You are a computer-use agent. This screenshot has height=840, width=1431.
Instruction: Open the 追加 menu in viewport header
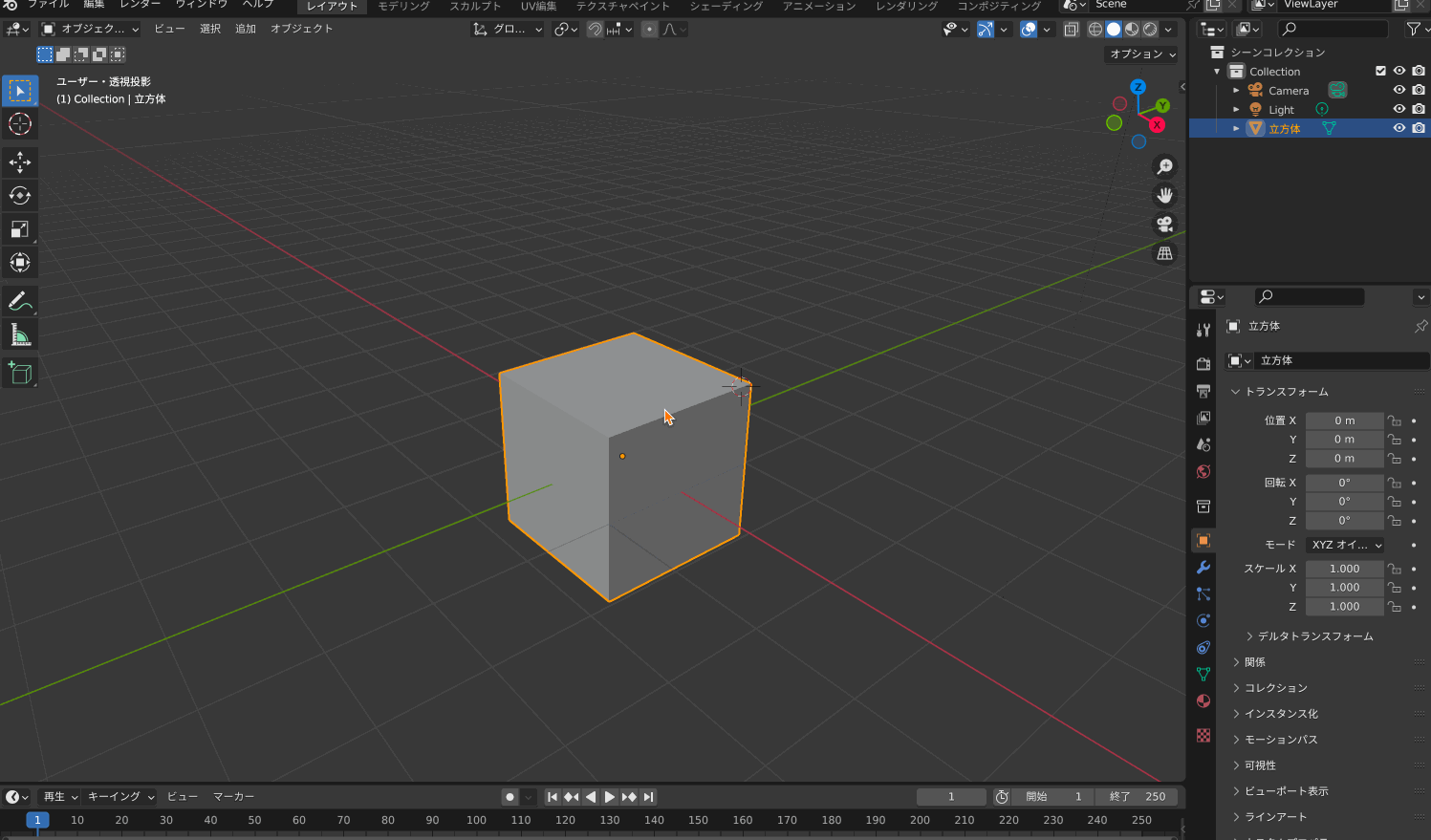tap(246, 29)
